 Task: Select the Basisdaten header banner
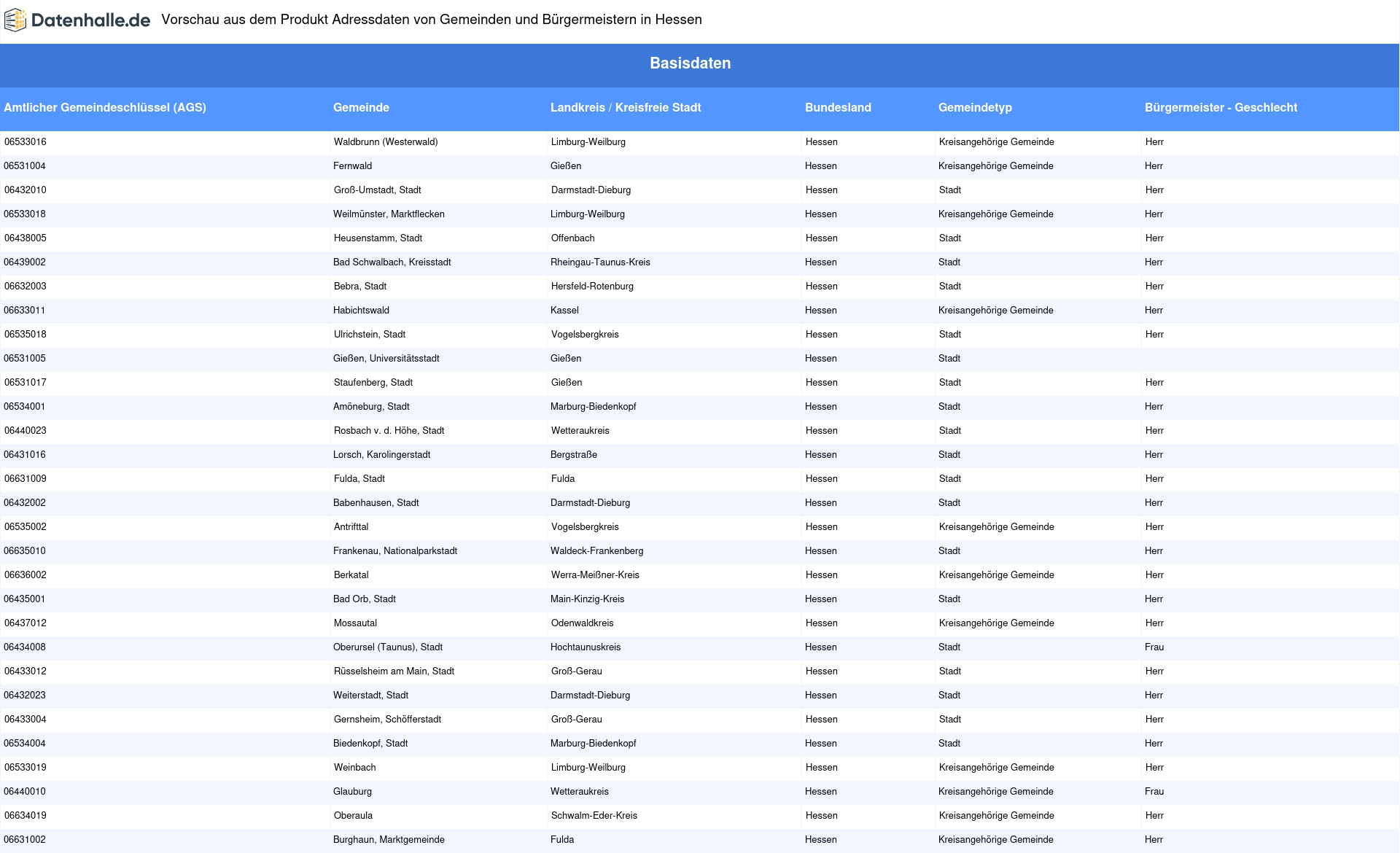point(700,66)
